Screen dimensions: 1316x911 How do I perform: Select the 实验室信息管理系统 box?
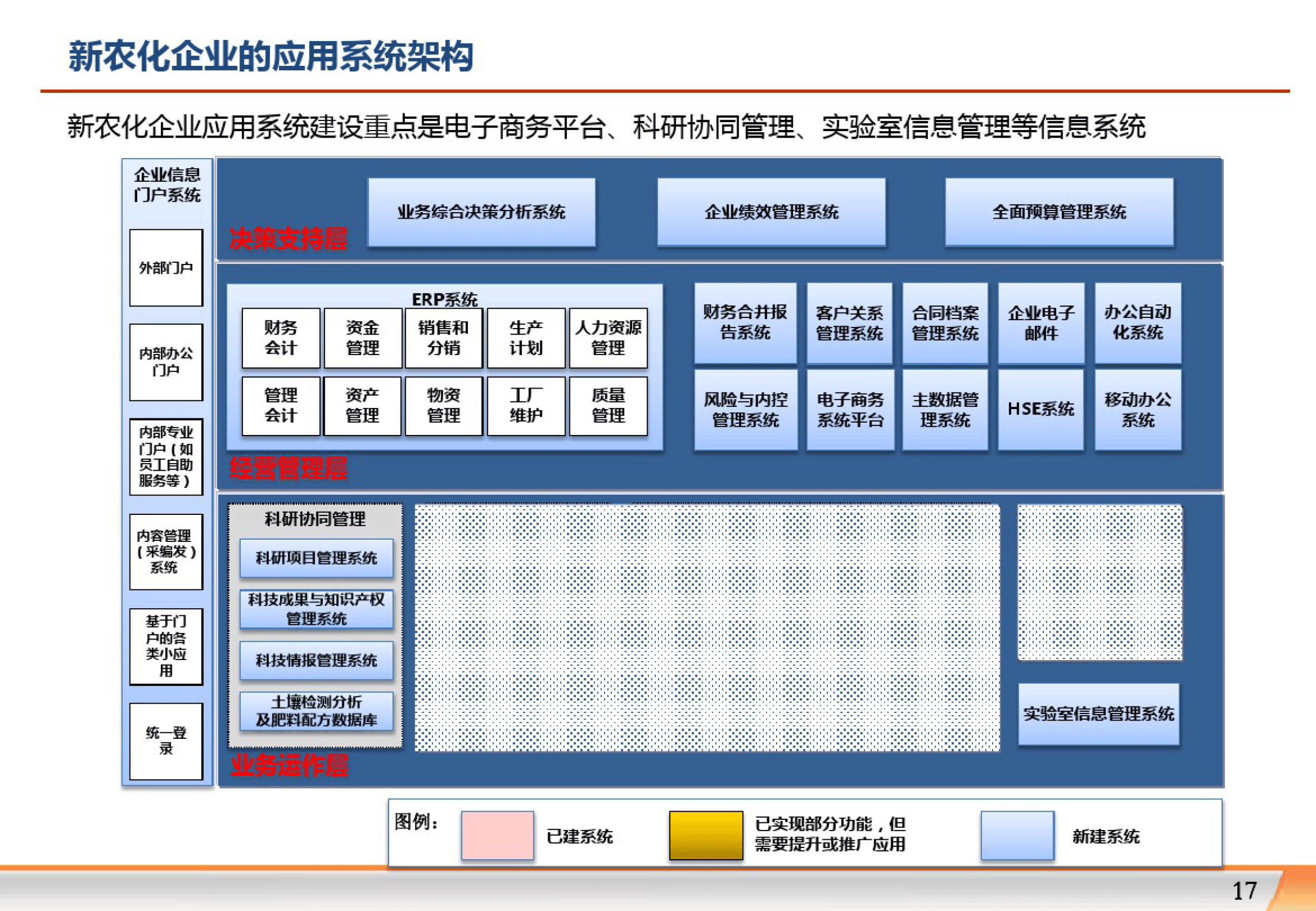click(x=1098, y=713)
